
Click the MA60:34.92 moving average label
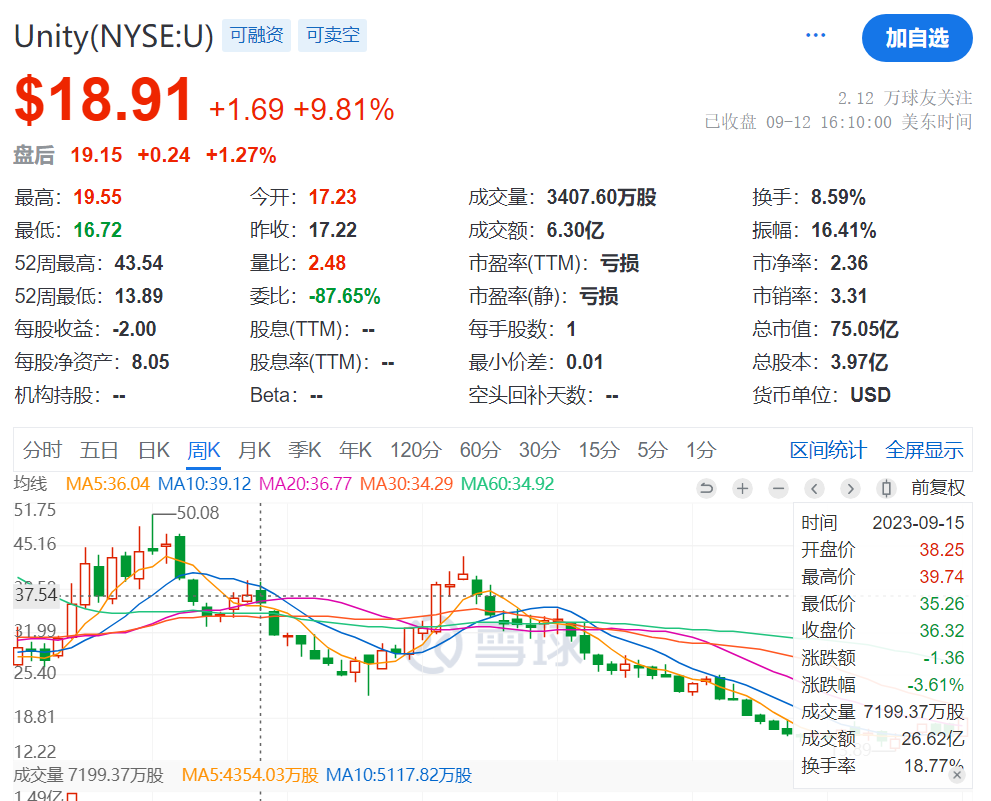(508, 484)
